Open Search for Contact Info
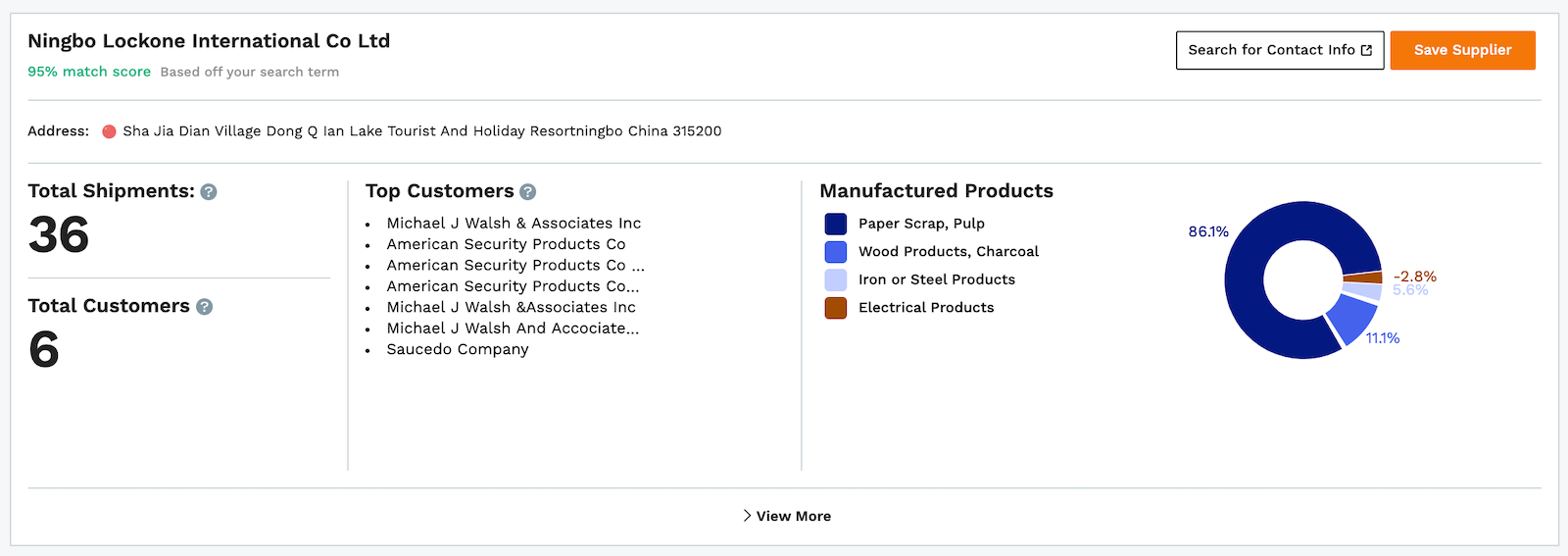Screen dimensions: 1568x556 [x=1280, y=50]
